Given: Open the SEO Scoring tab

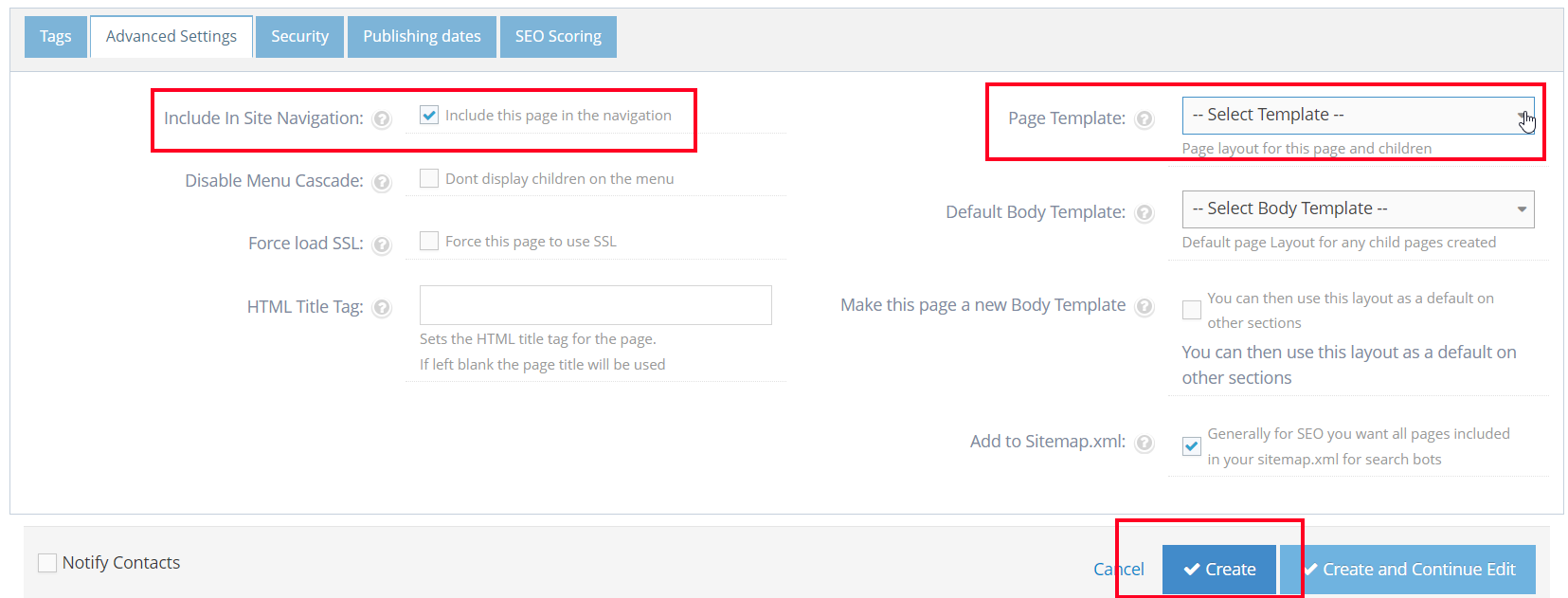Looking at the screenshot, I should 558,37.
